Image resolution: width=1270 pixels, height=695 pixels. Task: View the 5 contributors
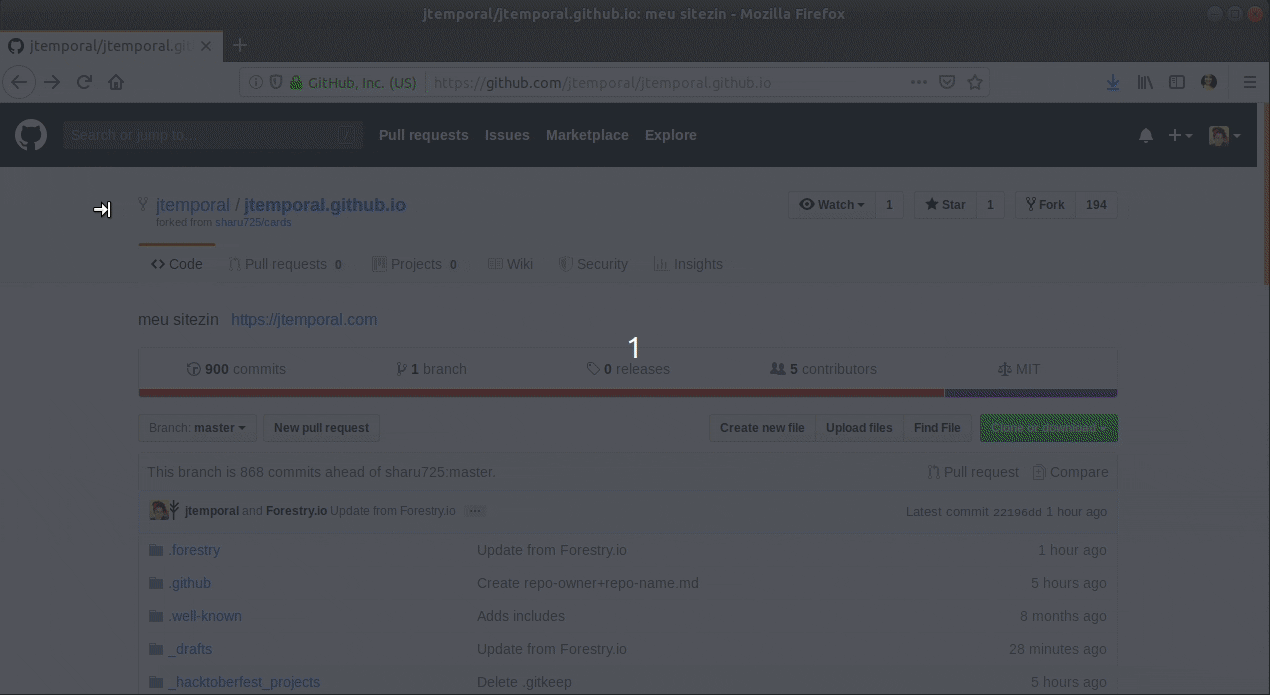click(x=823, y=369)
